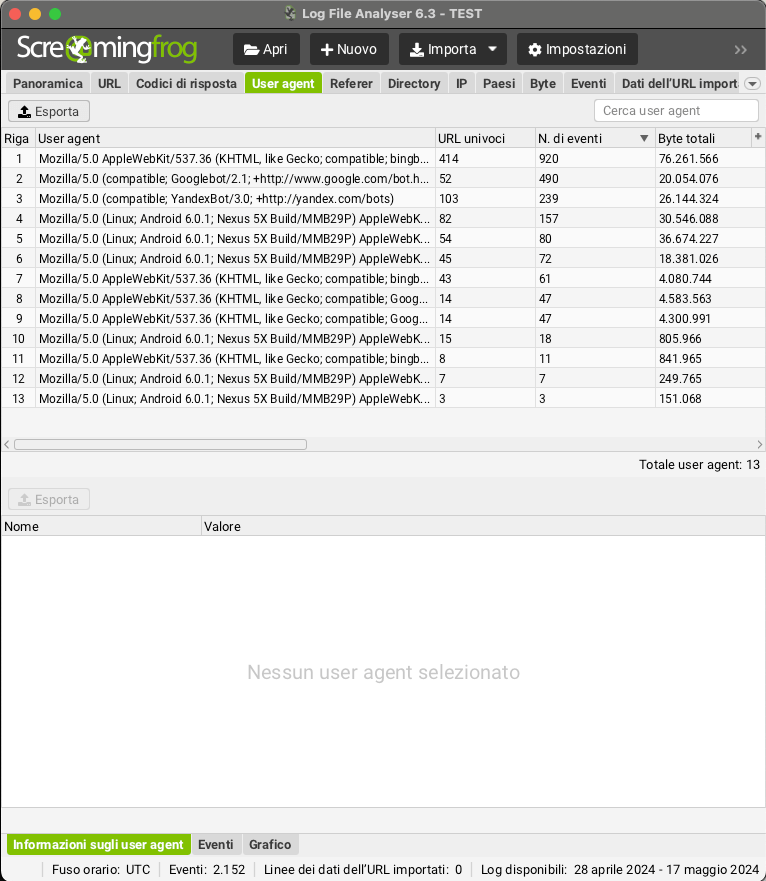
Task: Switch to the bottom Eventi tab
Action: coord(216,845)
